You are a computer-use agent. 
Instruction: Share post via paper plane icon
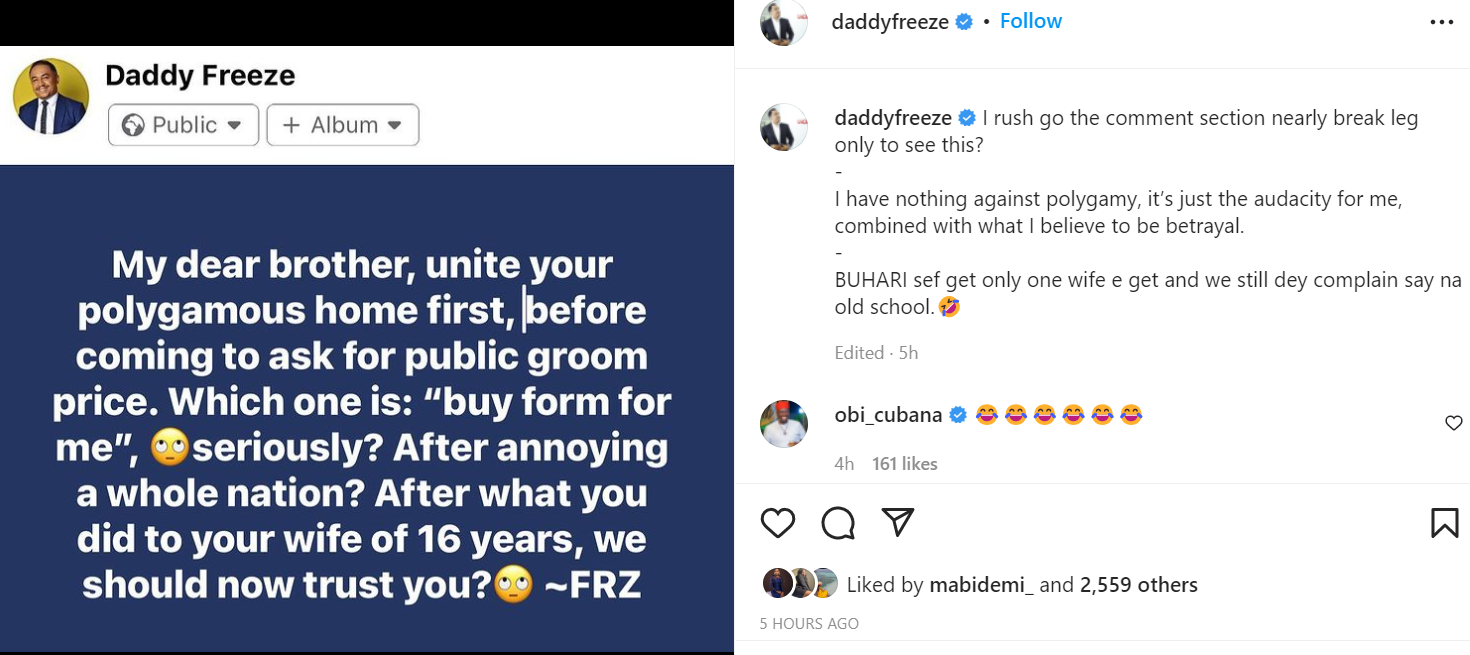click(x=897, y=523)
